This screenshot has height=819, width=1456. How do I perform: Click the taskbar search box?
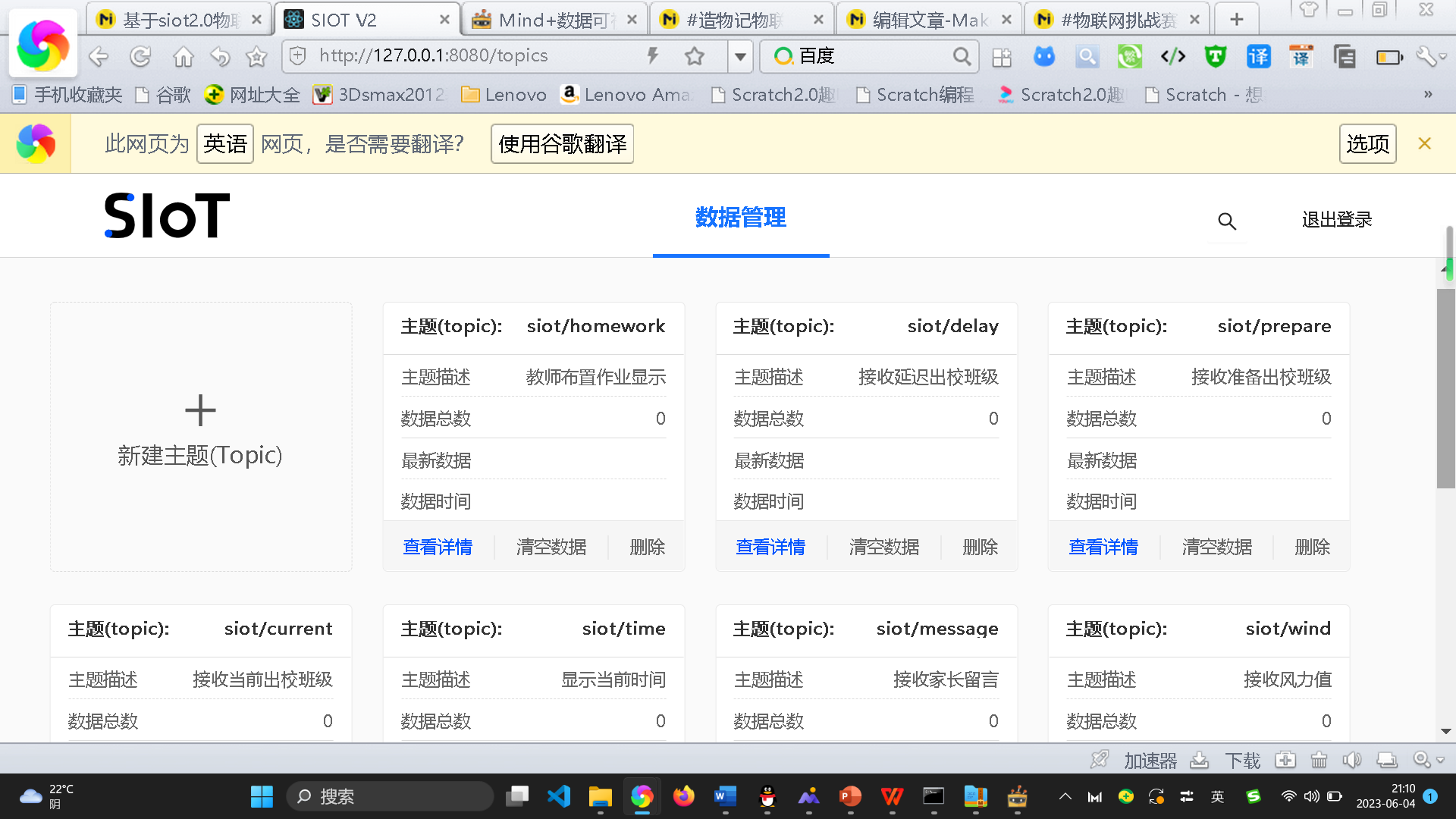coord(390,796)
